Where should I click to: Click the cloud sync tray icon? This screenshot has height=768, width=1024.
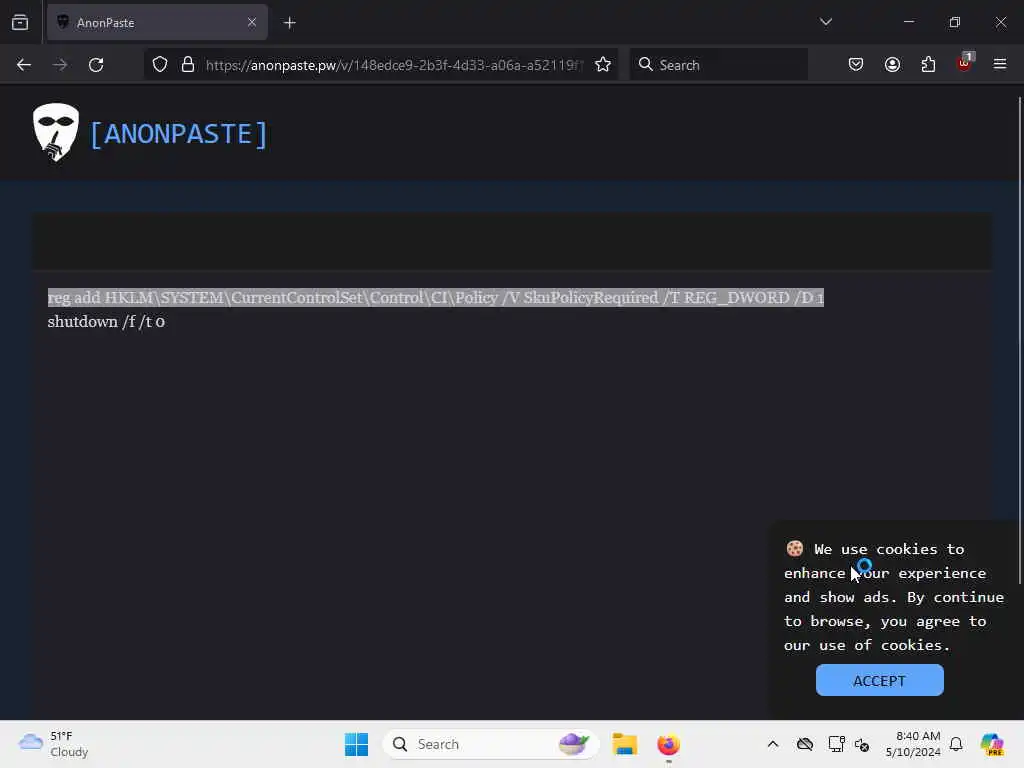tap(805, 744)
